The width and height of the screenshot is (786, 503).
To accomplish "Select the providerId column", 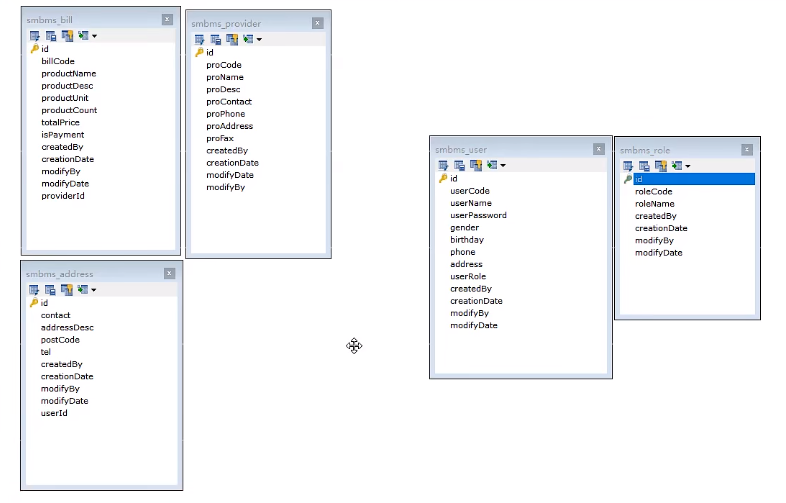I will [x=63, y=196].
